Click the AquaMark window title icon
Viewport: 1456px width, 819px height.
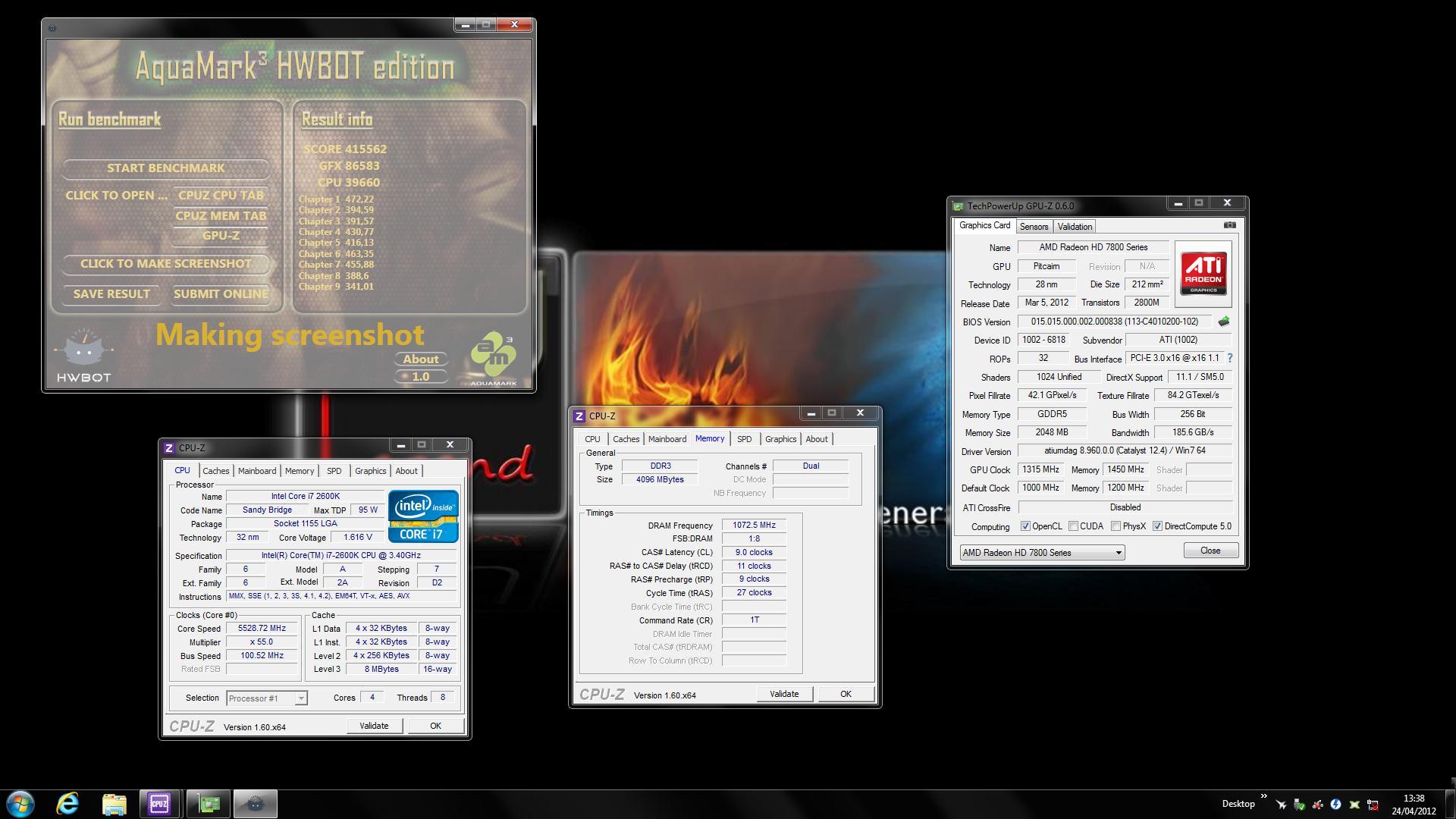52,28
